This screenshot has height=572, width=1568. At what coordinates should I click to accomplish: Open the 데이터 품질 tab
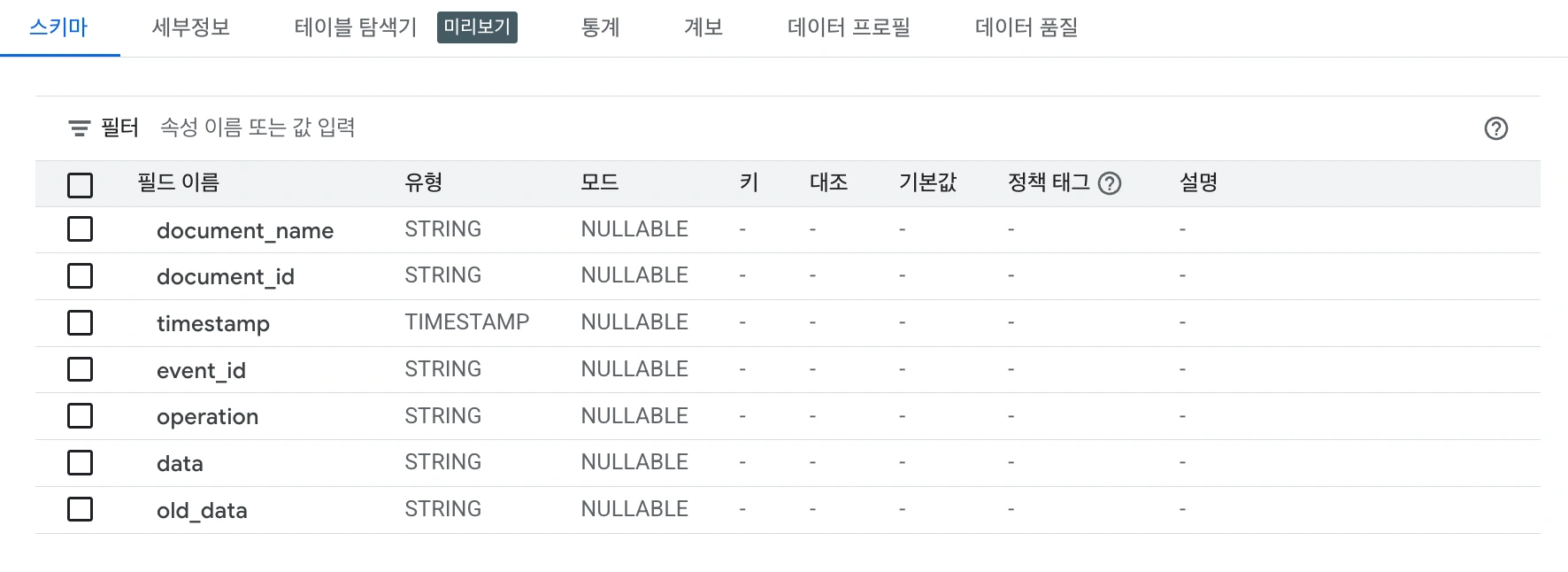[x=1026, y=27]
